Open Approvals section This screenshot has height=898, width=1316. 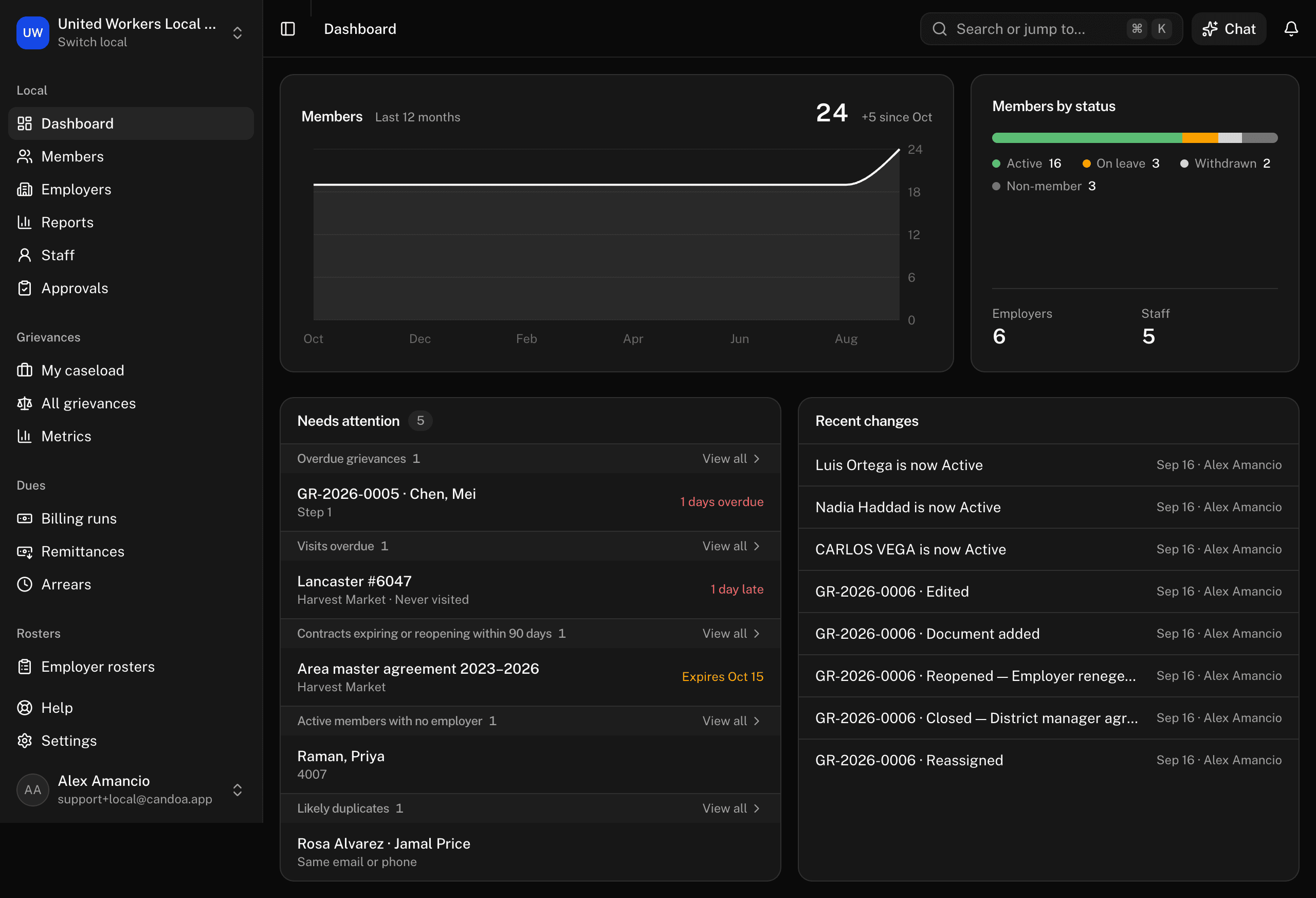click(x=131, y=288)
